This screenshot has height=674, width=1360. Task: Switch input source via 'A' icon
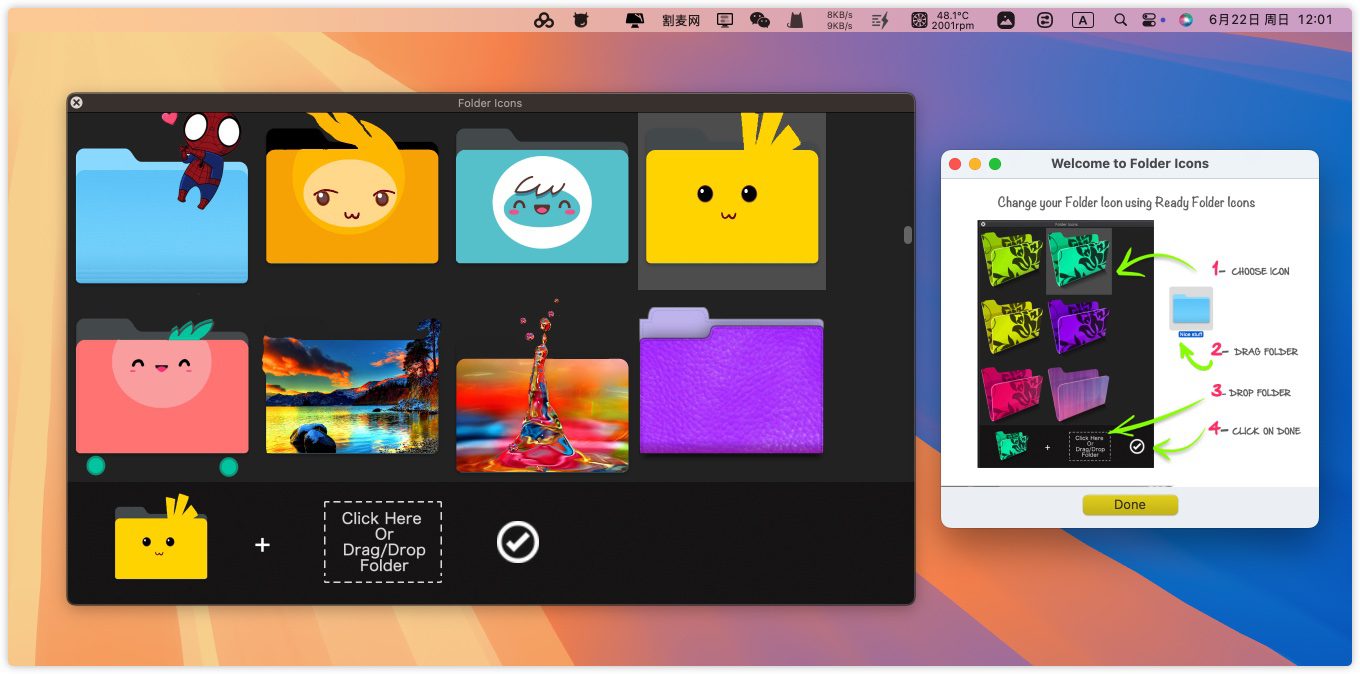[x=1083, y=20]
